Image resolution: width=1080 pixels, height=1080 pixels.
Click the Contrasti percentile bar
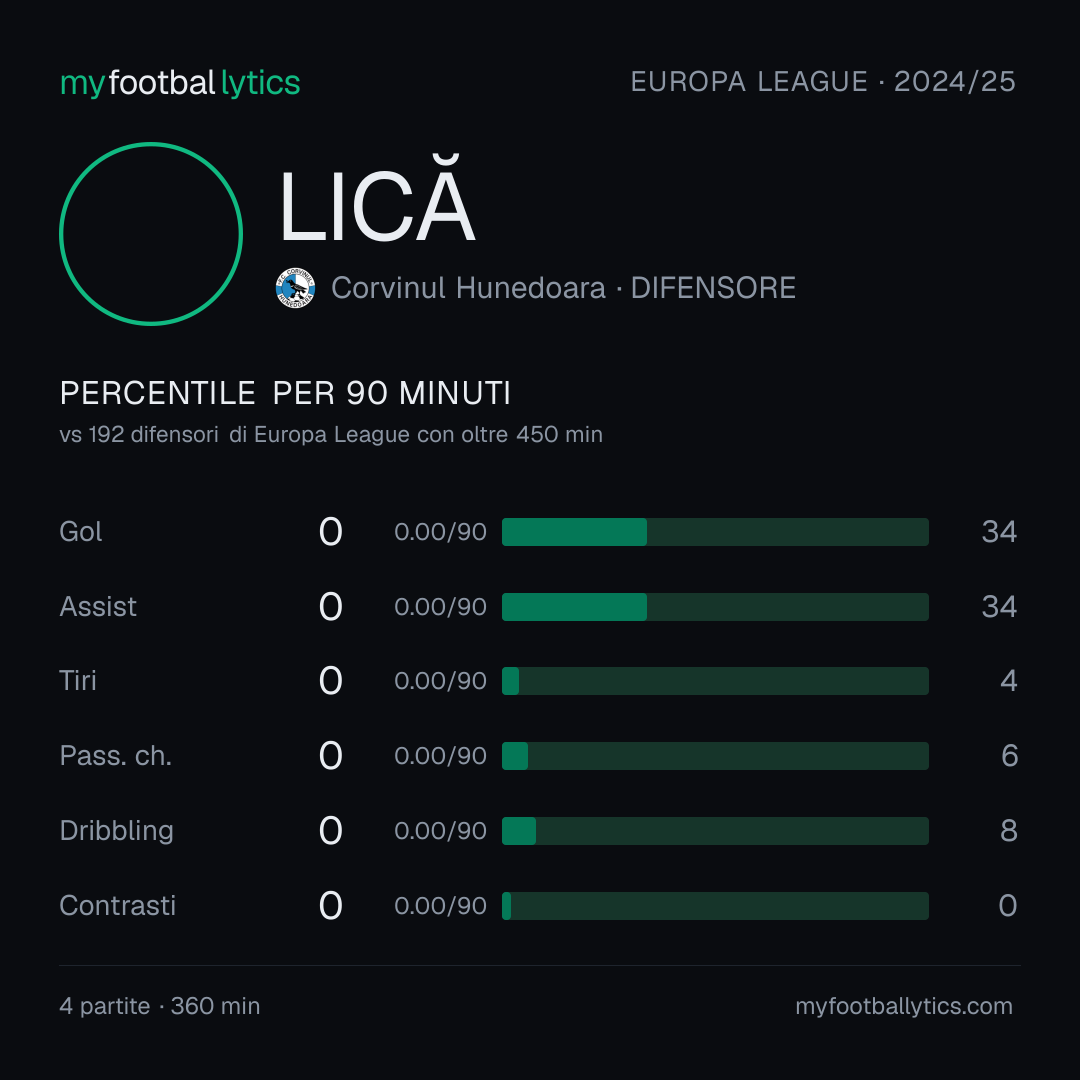tap(715, 906)
